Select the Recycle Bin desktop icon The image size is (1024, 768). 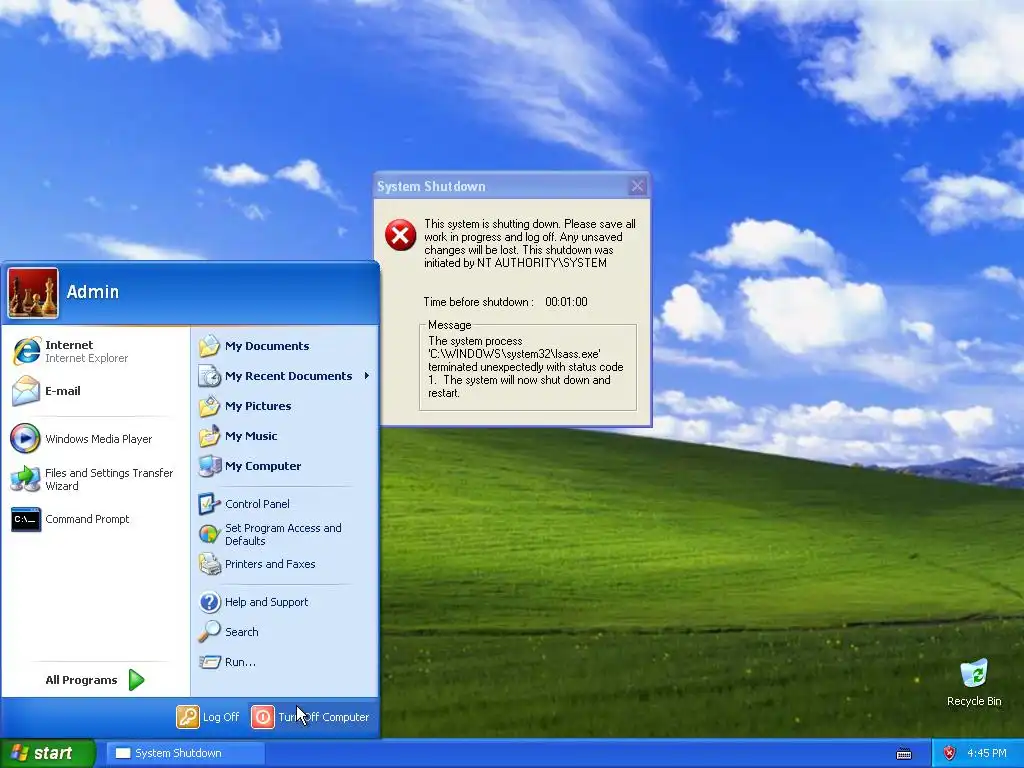(974, 675)
